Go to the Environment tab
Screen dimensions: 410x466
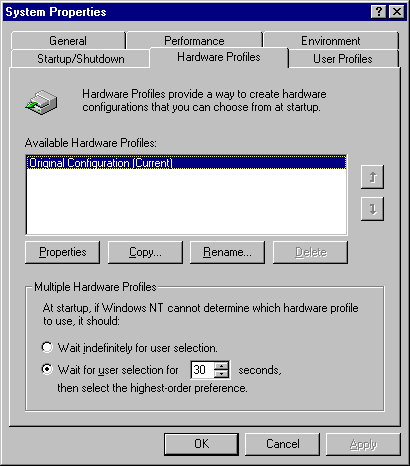331,41
